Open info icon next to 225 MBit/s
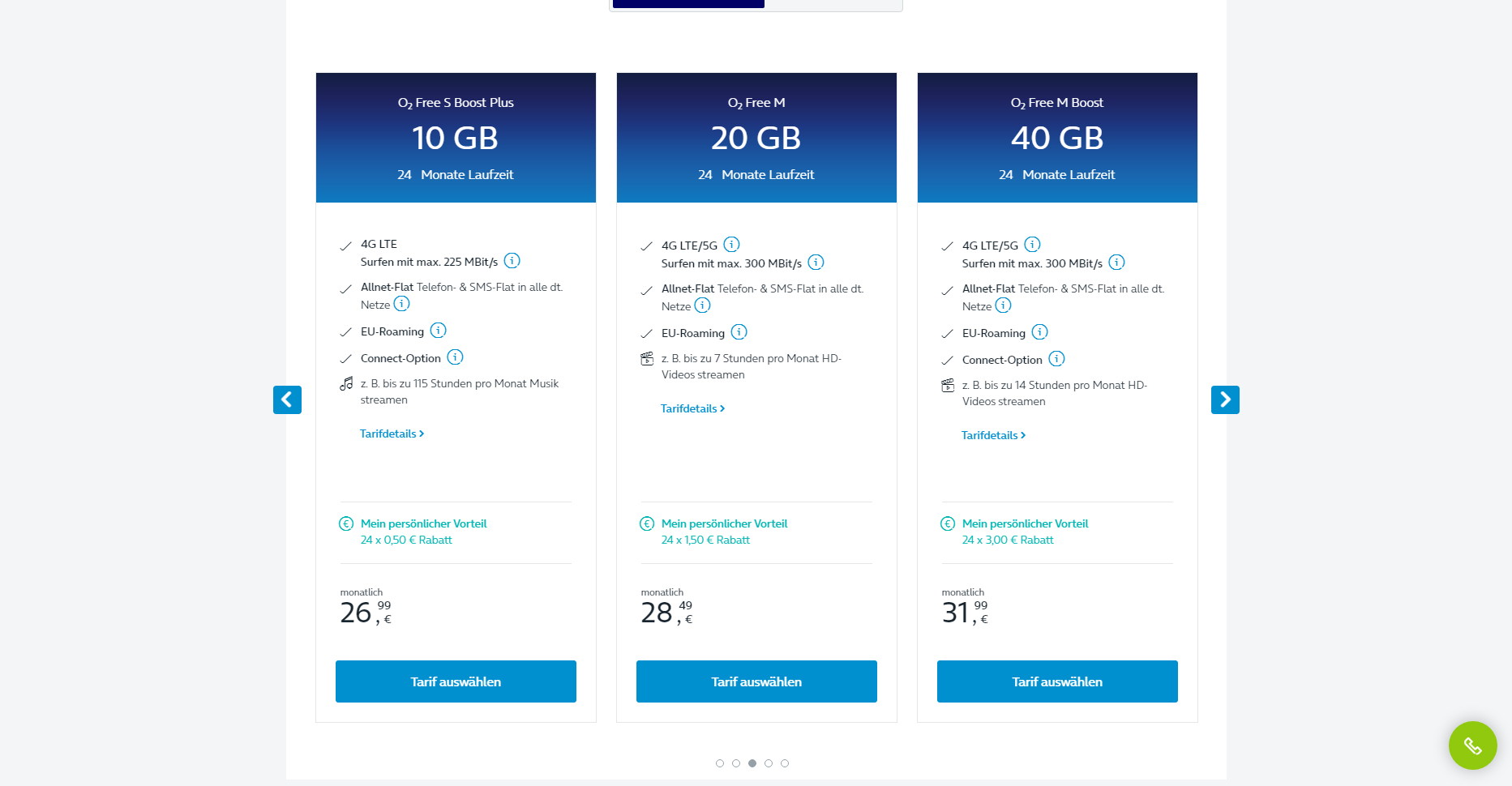This screenshot has width=1512, height=786. tap(512, 261)
